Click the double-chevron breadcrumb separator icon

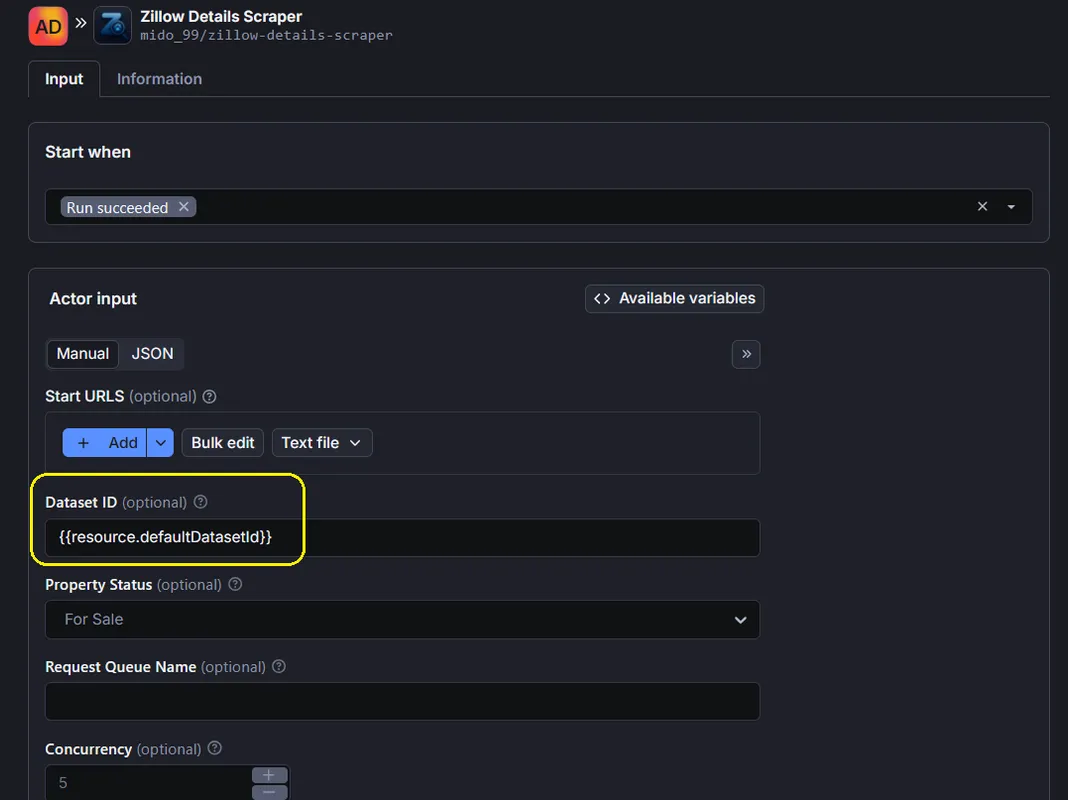(x=81, y=23)
